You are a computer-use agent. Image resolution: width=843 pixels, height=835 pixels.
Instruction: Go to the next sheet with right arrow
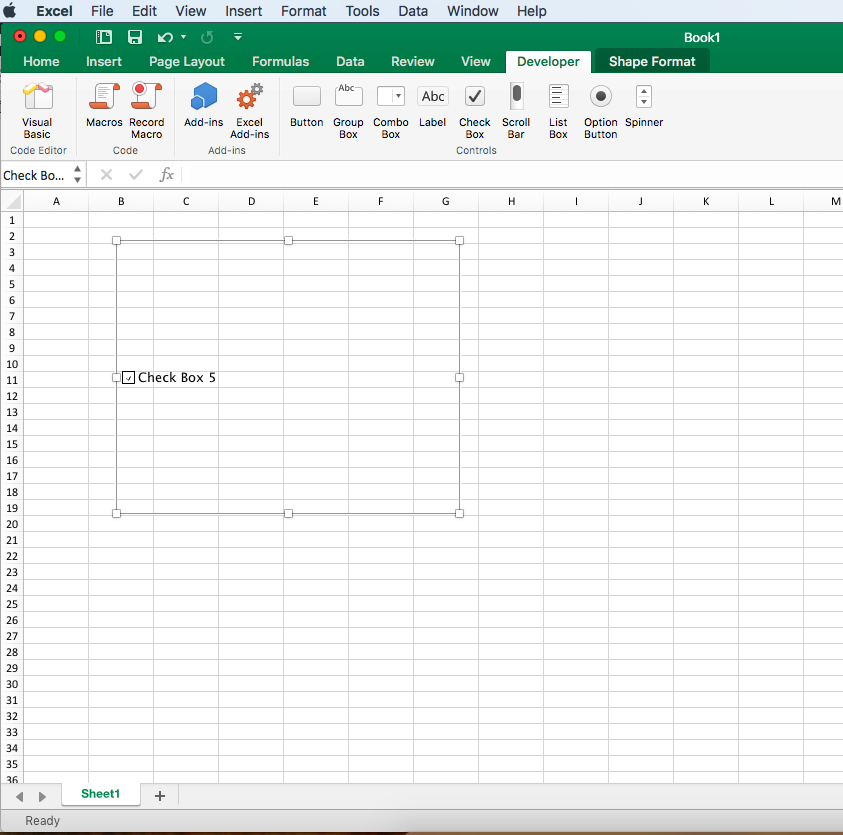42,796
